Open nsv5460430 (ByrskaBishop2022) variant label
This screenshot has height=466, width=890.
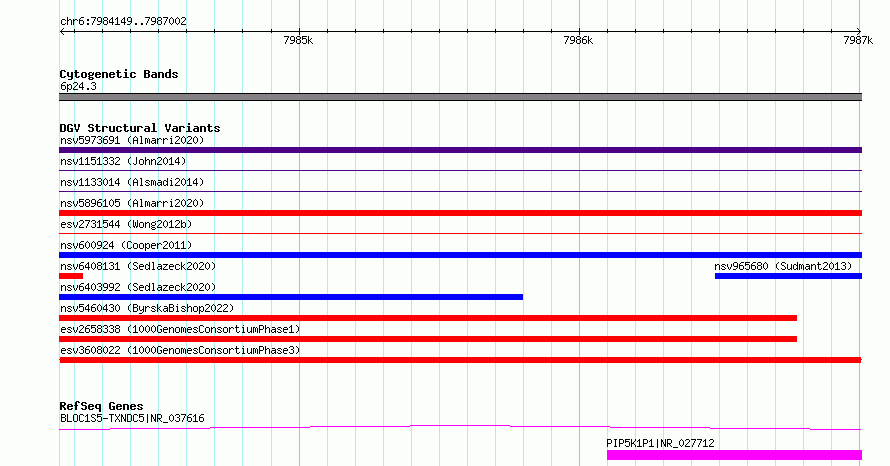[x=147, y=308]
